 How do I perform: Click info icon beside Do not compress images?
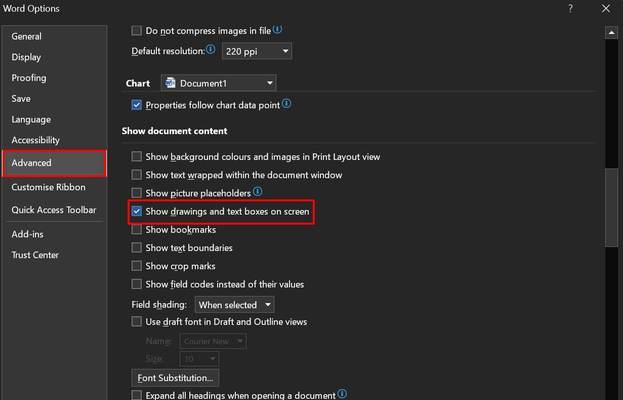[x=277, y=29]
